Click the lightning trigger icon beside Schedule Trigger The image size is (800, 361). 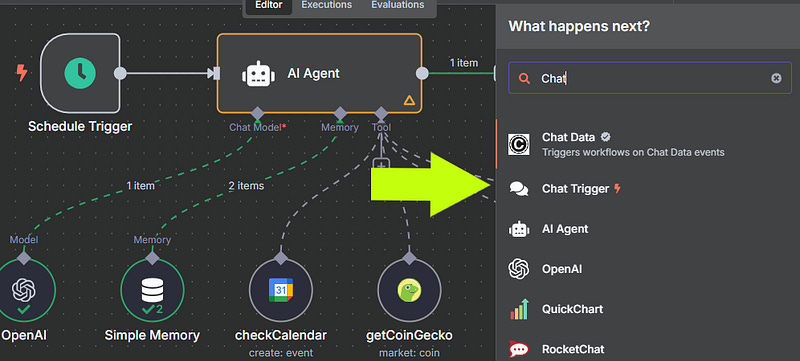click(x=22, y=73)
